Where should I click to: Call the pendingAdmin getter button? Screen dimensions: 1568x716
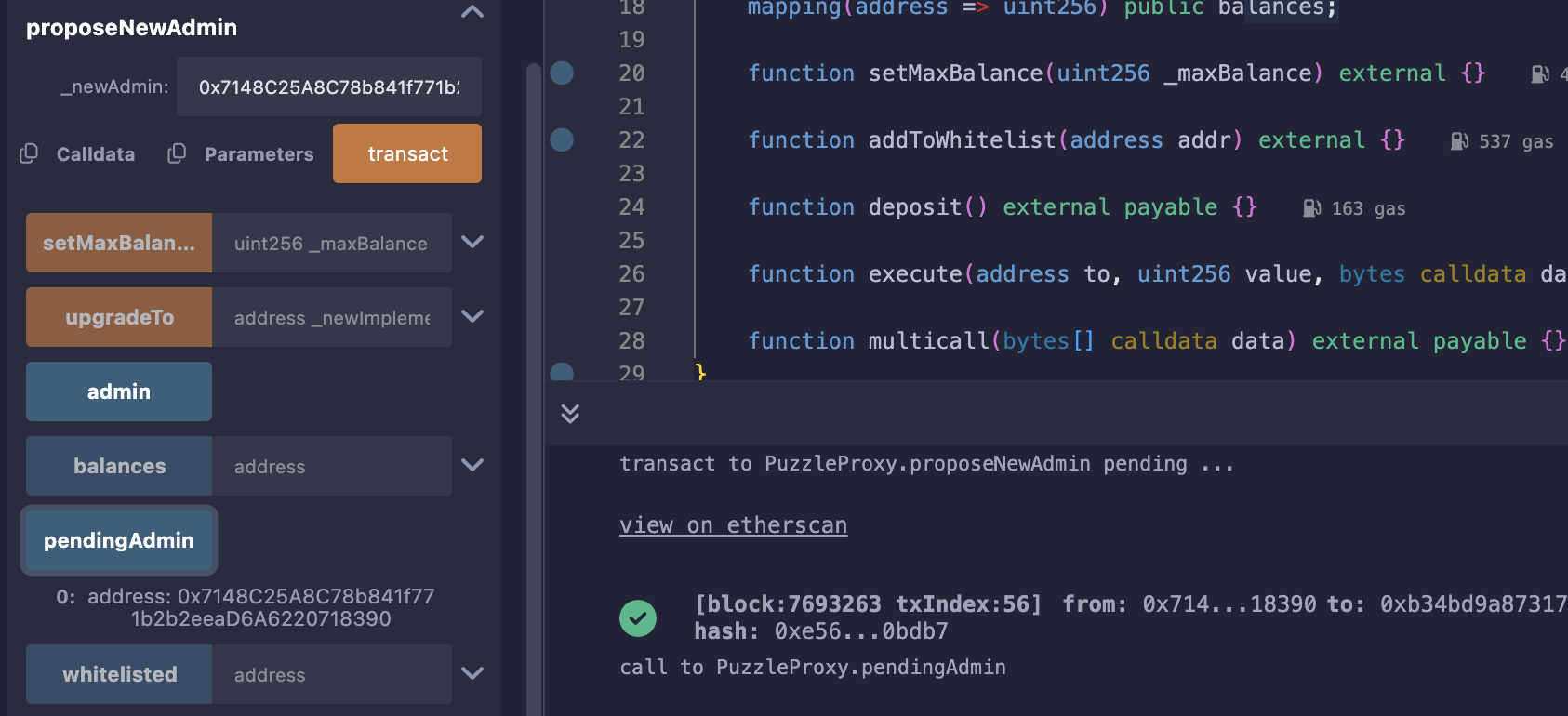click(x=119, y=540)
